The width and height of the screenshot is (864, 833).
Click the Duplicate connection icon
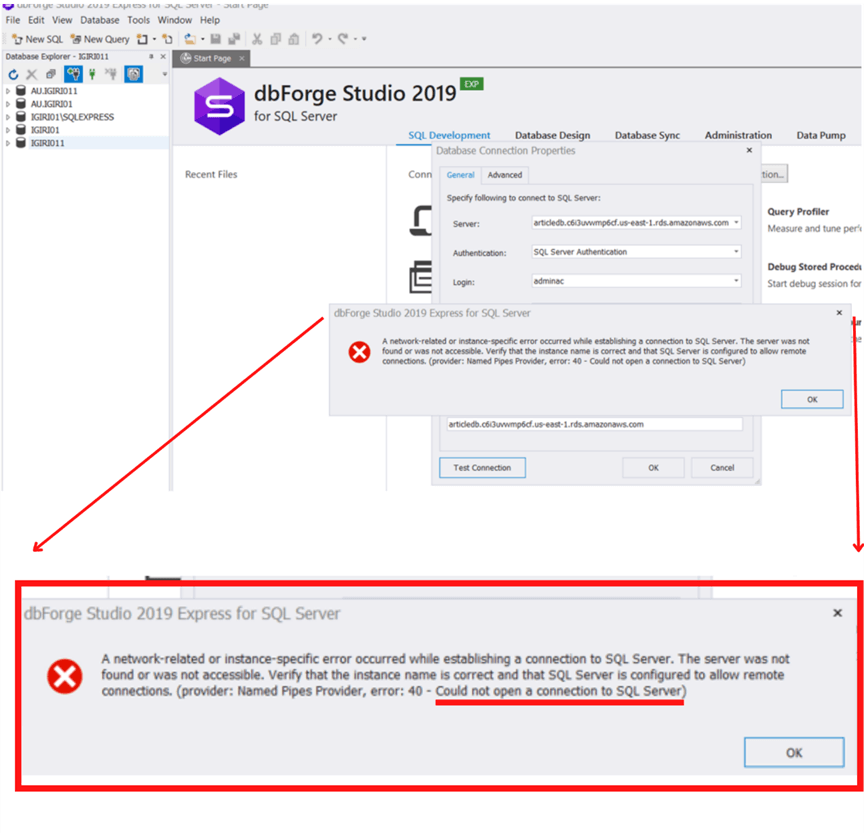coord(51,74)
